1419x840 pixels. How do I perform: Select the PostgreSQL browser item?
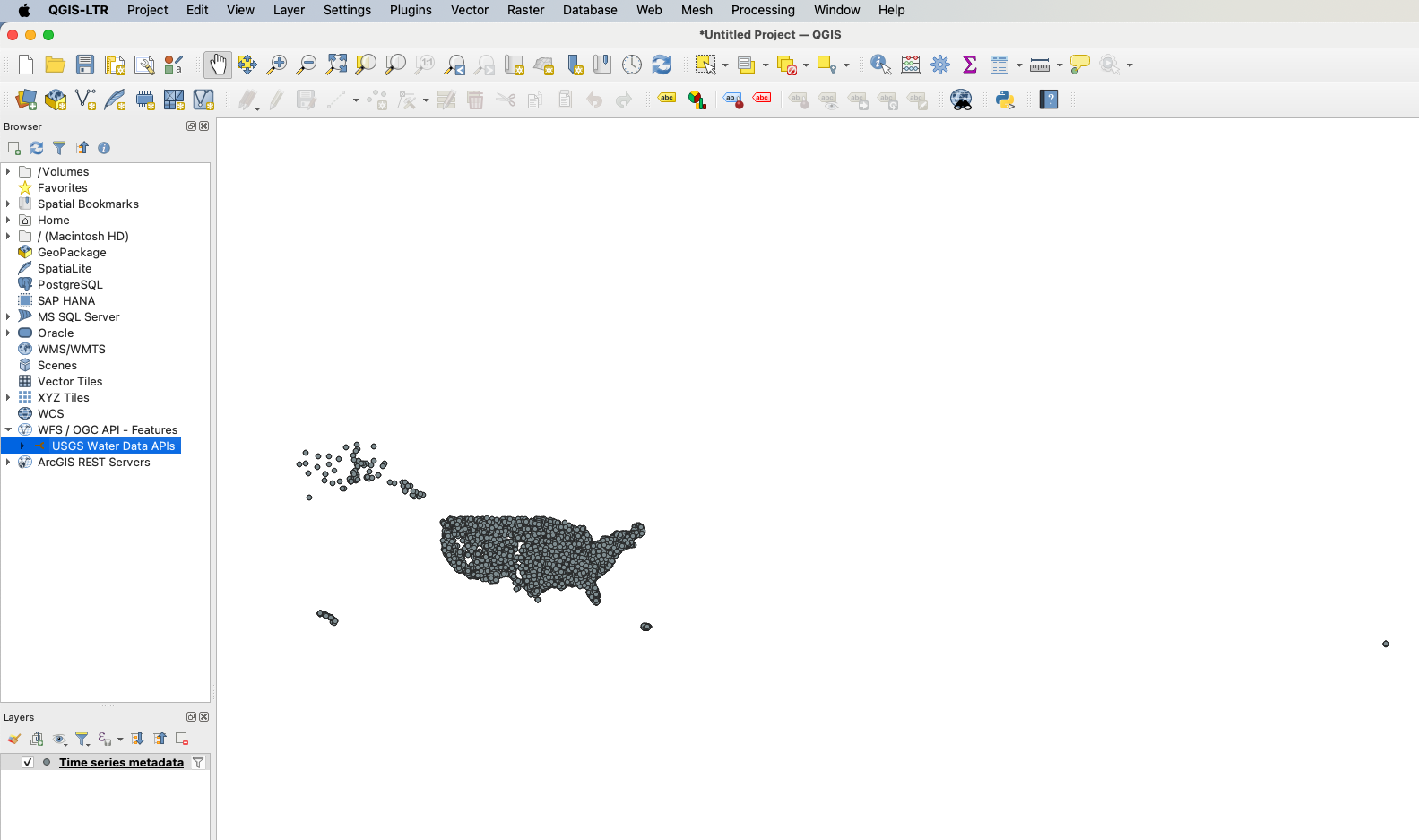(70, 284)
